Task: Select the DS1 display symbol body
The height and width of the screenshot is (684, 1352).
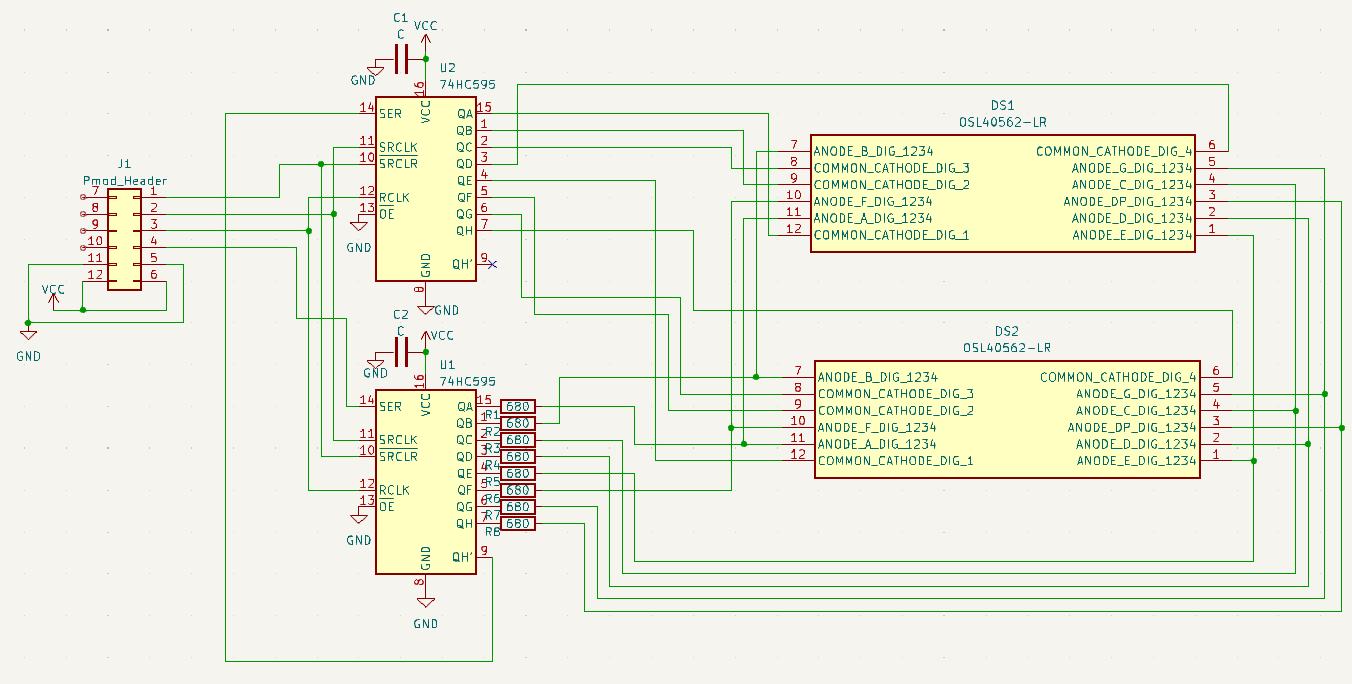Action: [x=1002, y=193]
